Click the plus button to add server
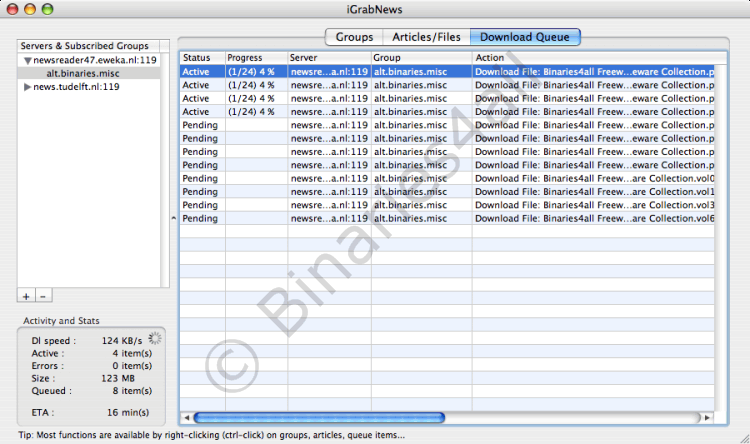 [x=26, y=296]
